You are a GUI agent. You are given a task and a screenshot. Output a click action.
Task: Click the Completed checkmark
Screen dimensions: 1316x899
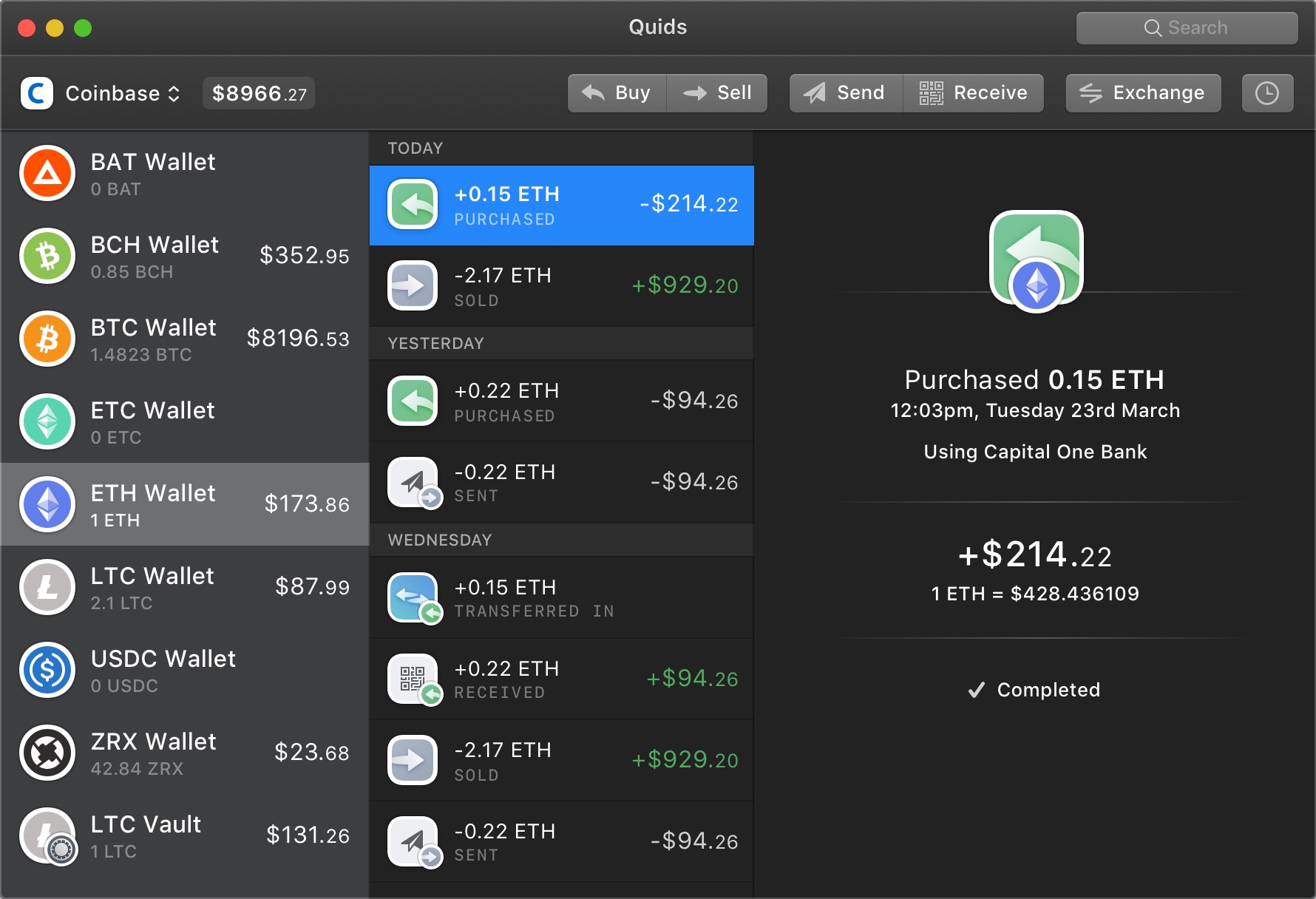pos(977,690)
